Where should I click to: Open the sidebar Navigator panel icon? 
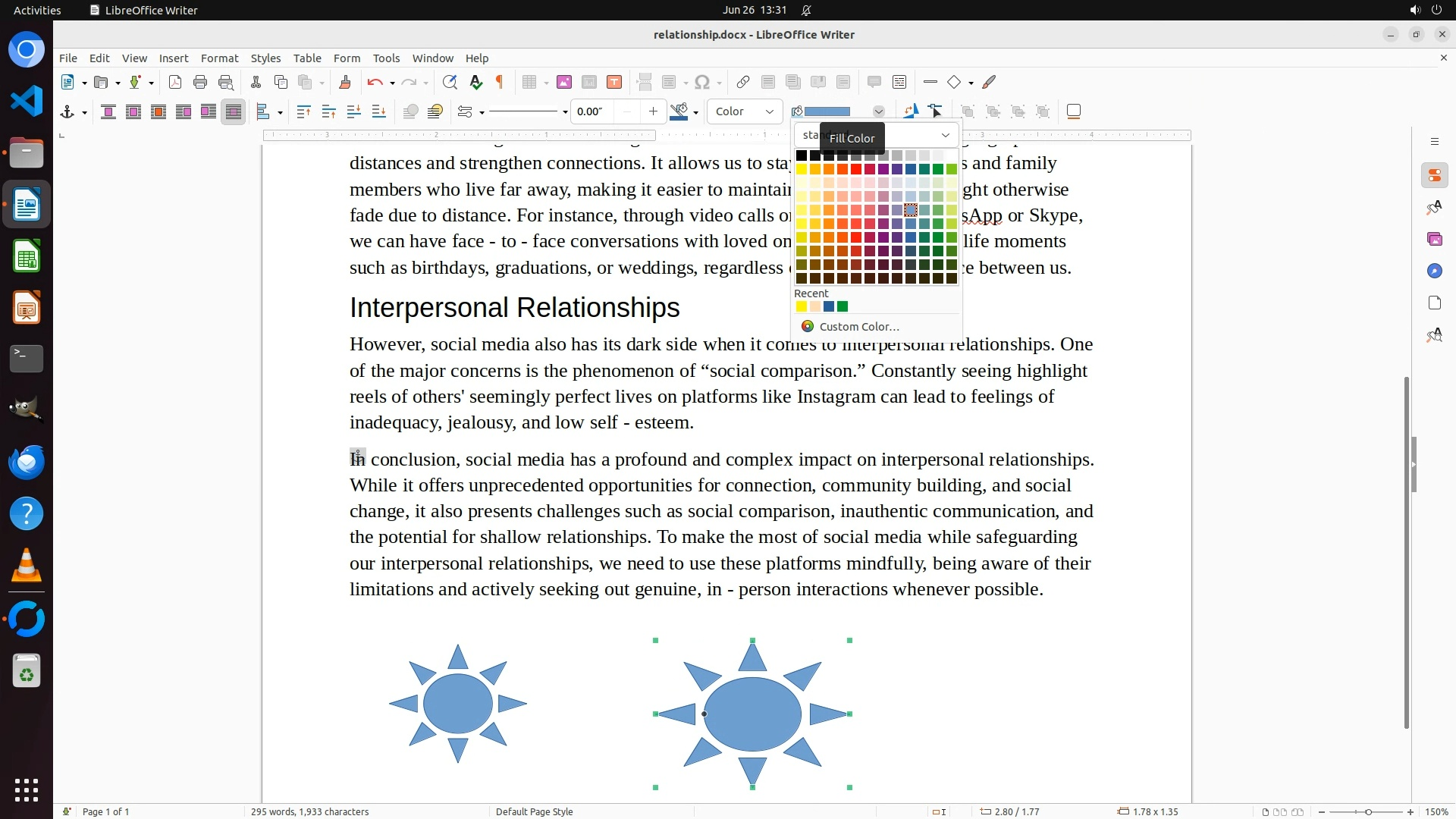point(1434,271)
